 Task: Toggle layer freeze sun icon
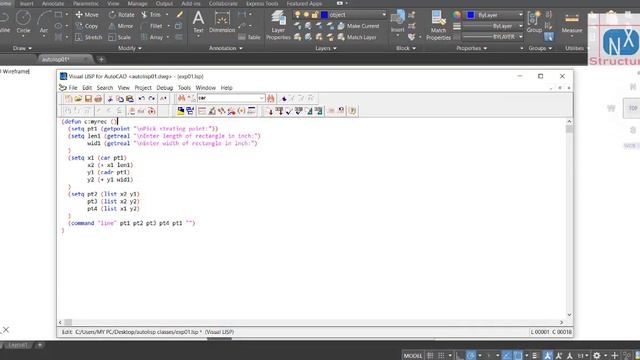click(306, 15)
